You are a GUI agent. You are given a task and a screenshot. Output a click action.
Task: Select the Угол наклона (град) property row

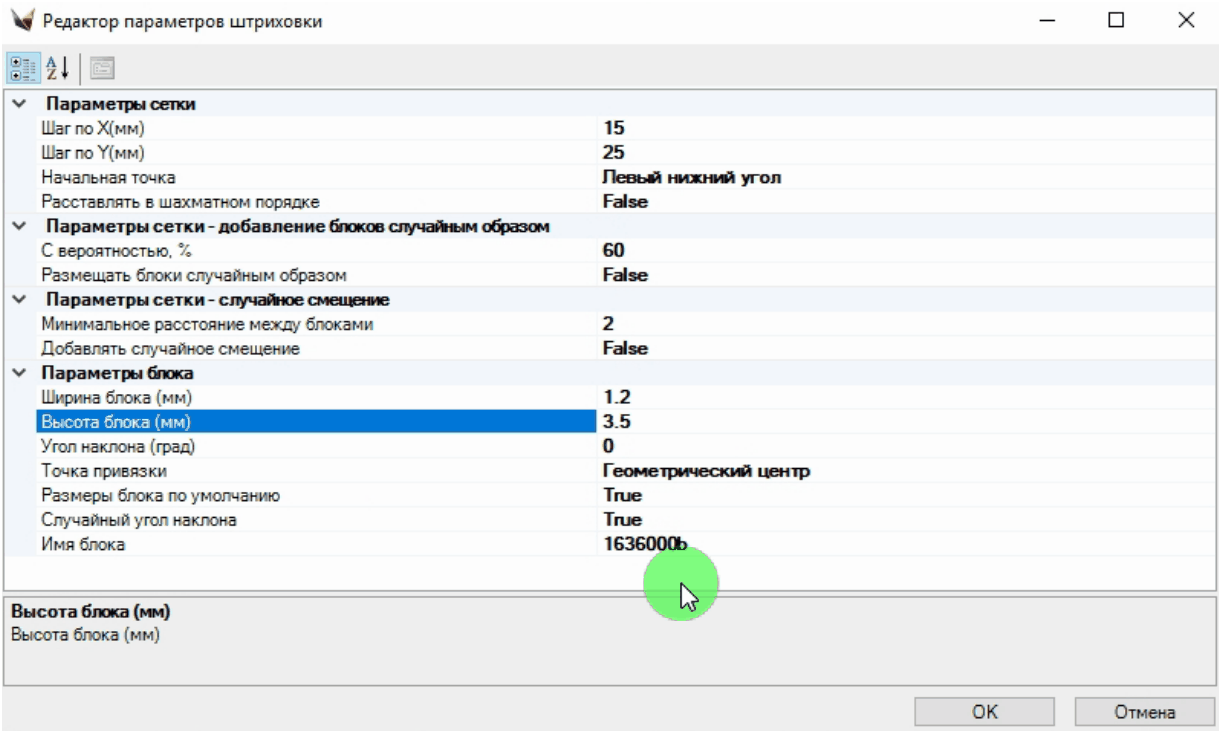click(x=300, y=446)
